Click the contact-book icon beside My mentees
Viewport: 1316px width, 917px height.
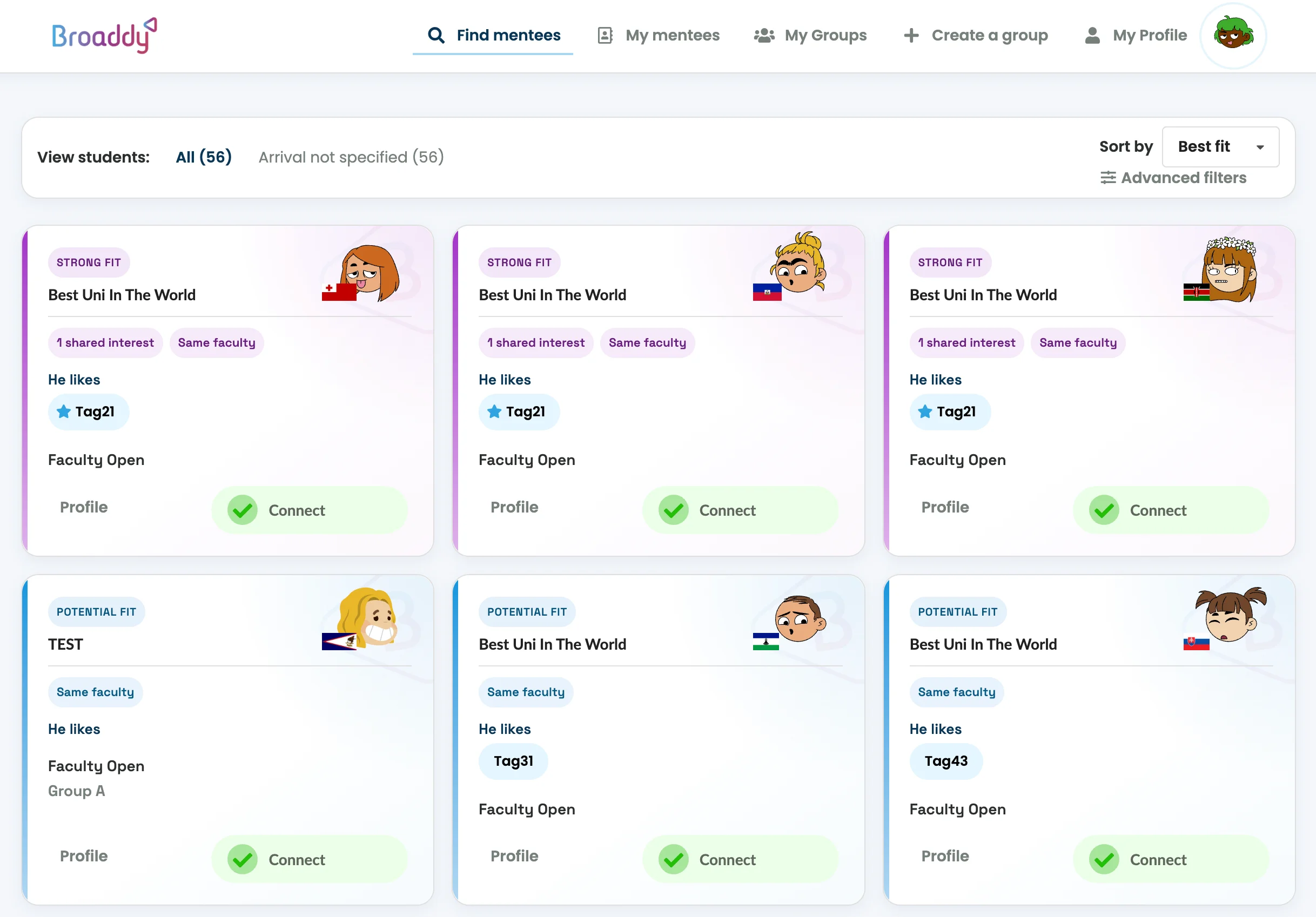(x=605, y=36)
